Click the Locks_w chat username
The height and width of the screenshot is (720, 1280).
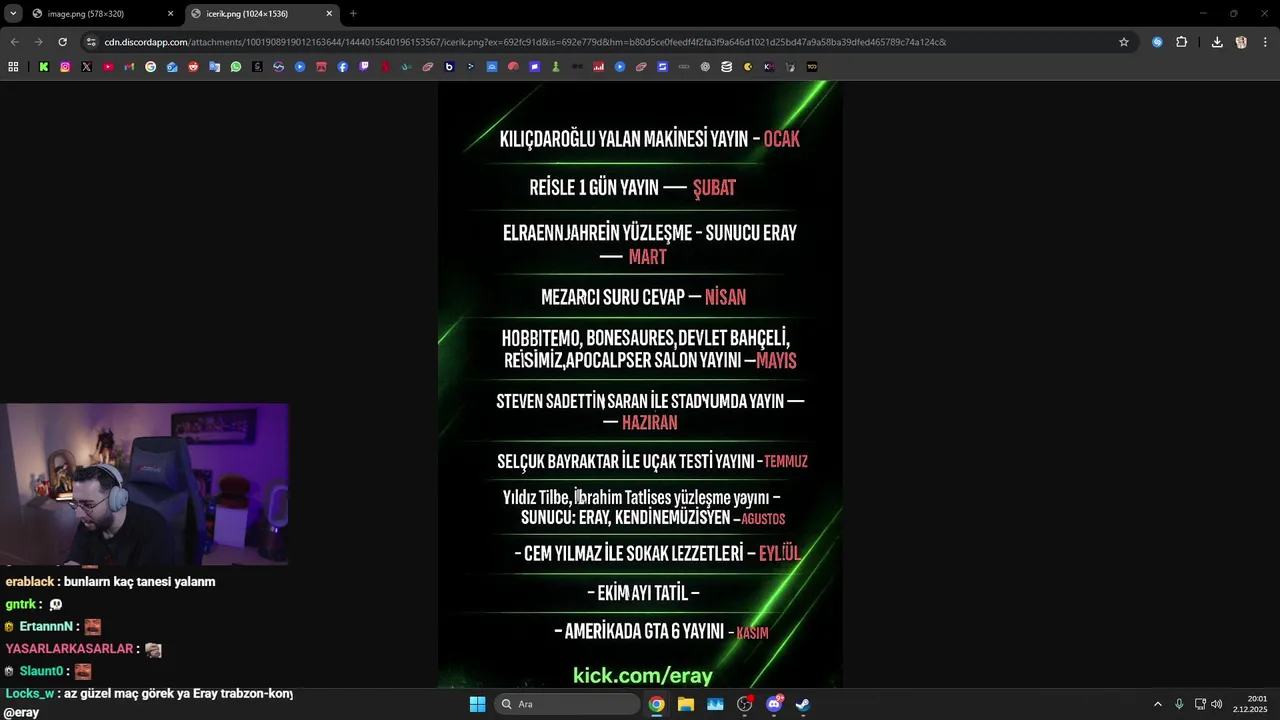[29, 693]
